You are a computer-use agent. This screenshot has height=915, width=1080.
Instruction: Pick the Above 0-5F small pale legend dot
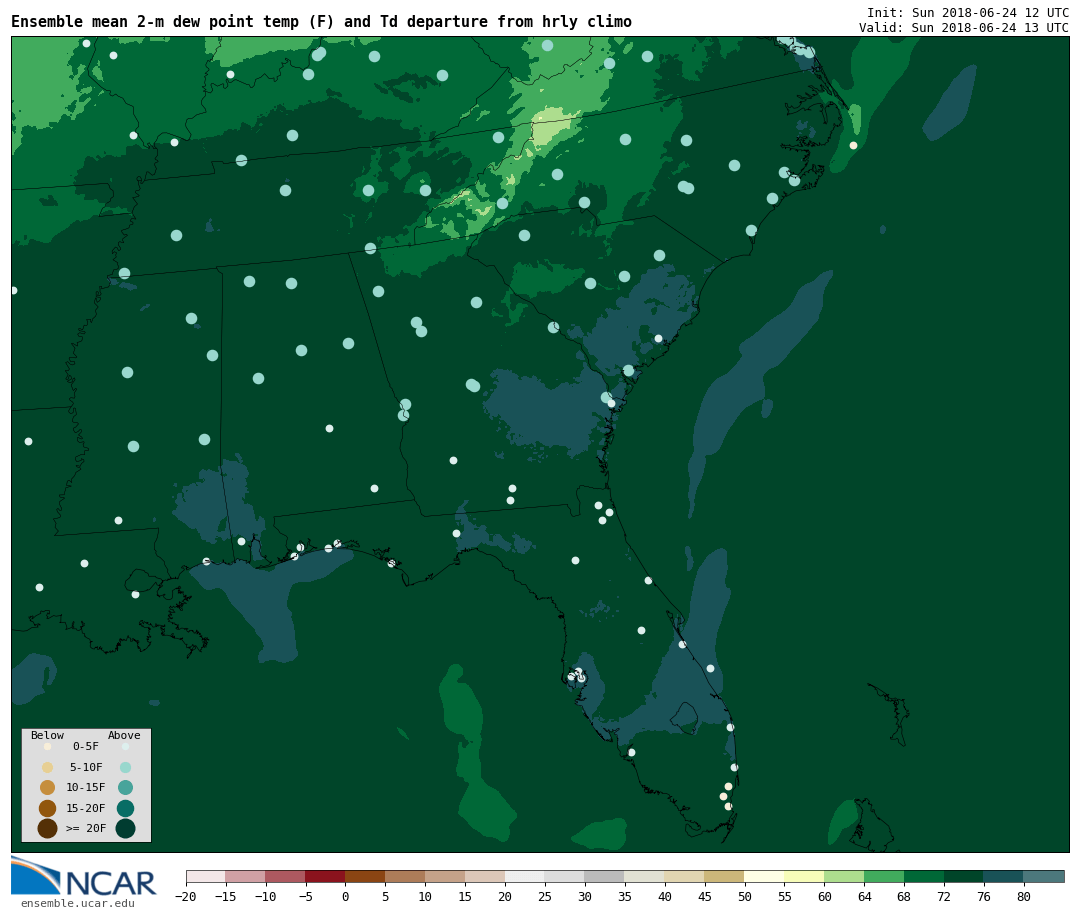[125, 746]
